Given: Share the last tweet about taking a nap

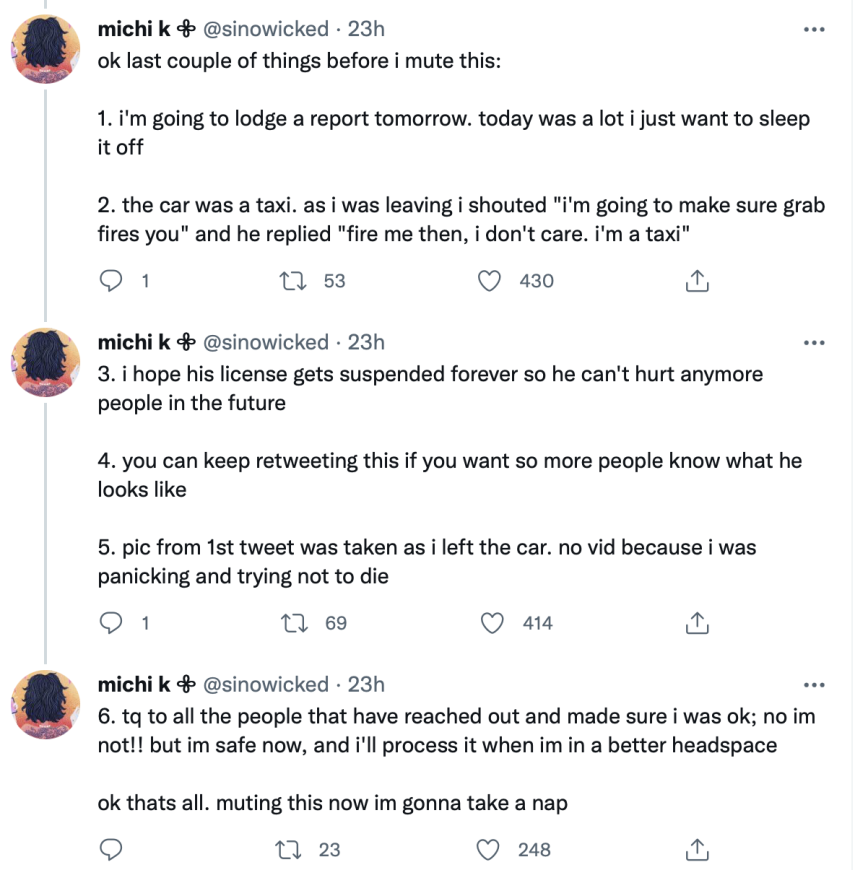Looking at the screenshot, I should coord(697,849).
